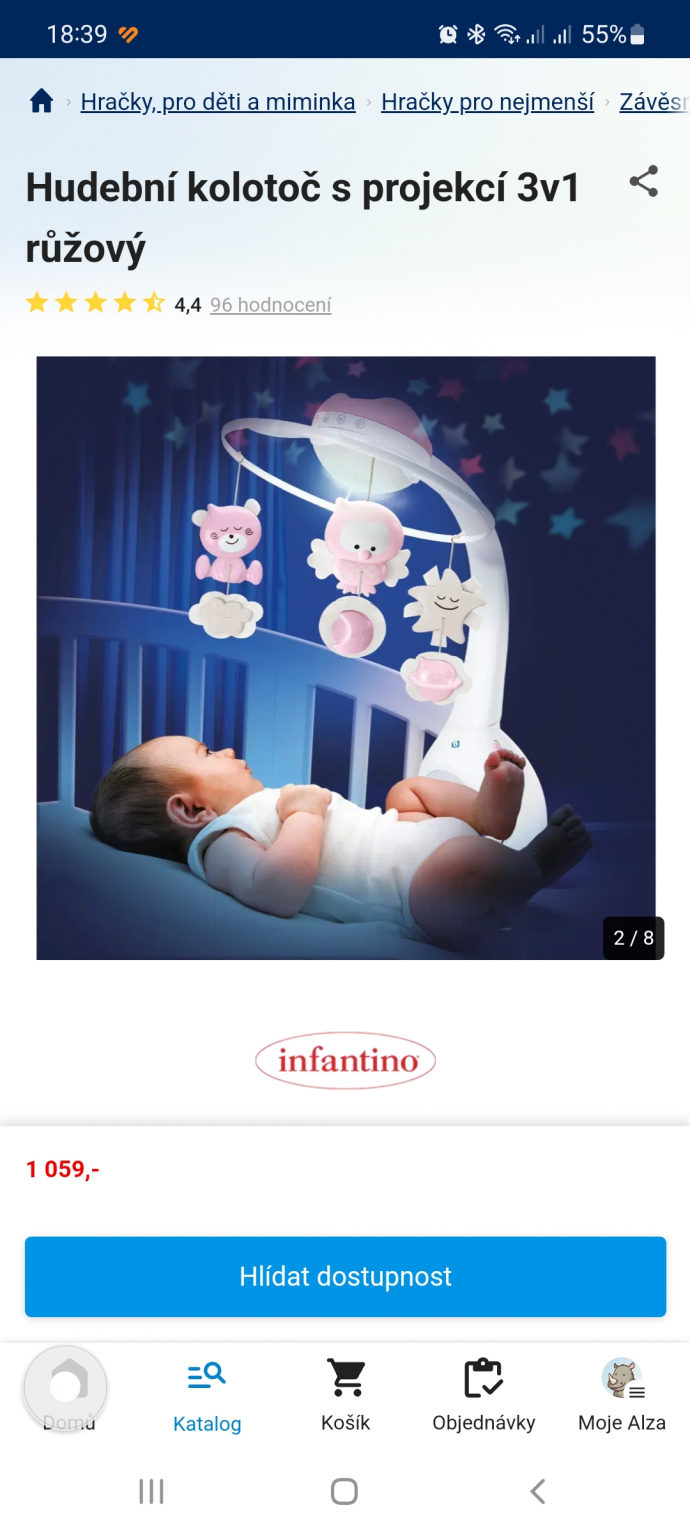Tap the Katalog search list icon
Viewport: 690px width, 1533px height.
click(207, 1377)
